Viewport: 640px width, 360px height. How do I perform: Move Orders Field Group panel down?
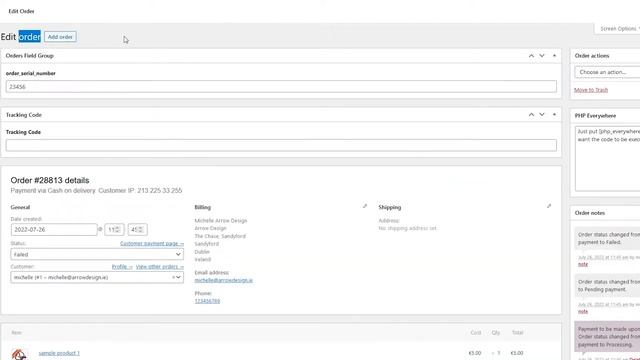[x=542, y=56]
